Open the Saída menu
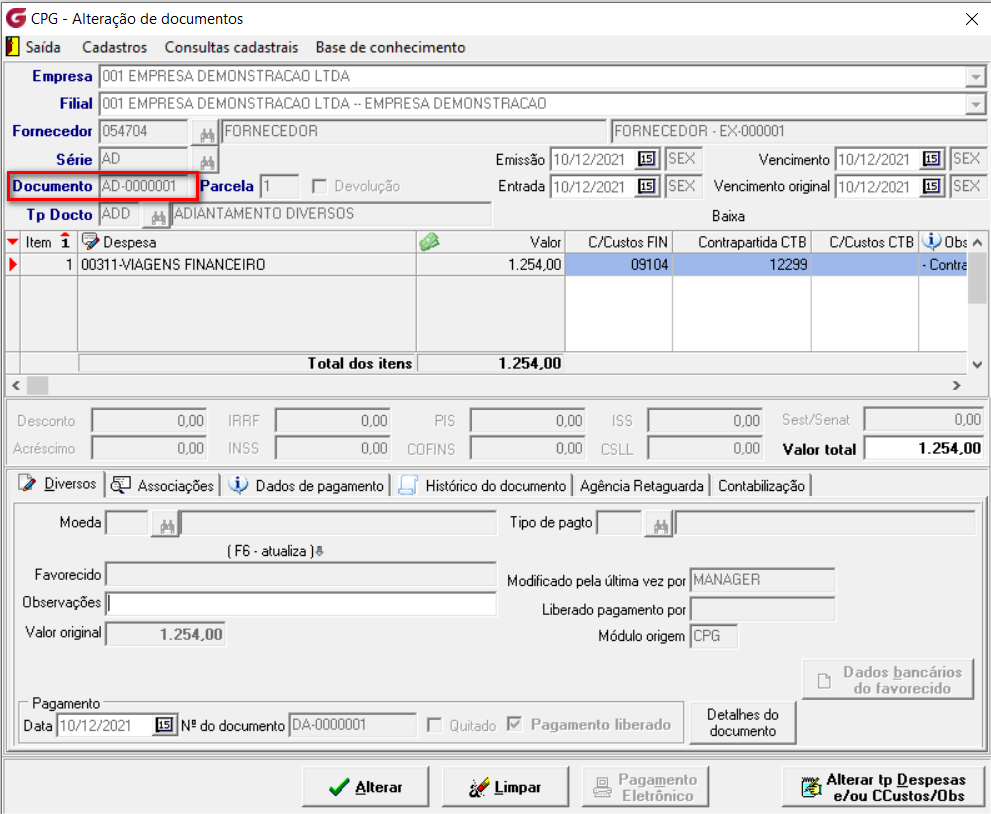This screenshot has width=991, height=814. (x=43, y=47)
